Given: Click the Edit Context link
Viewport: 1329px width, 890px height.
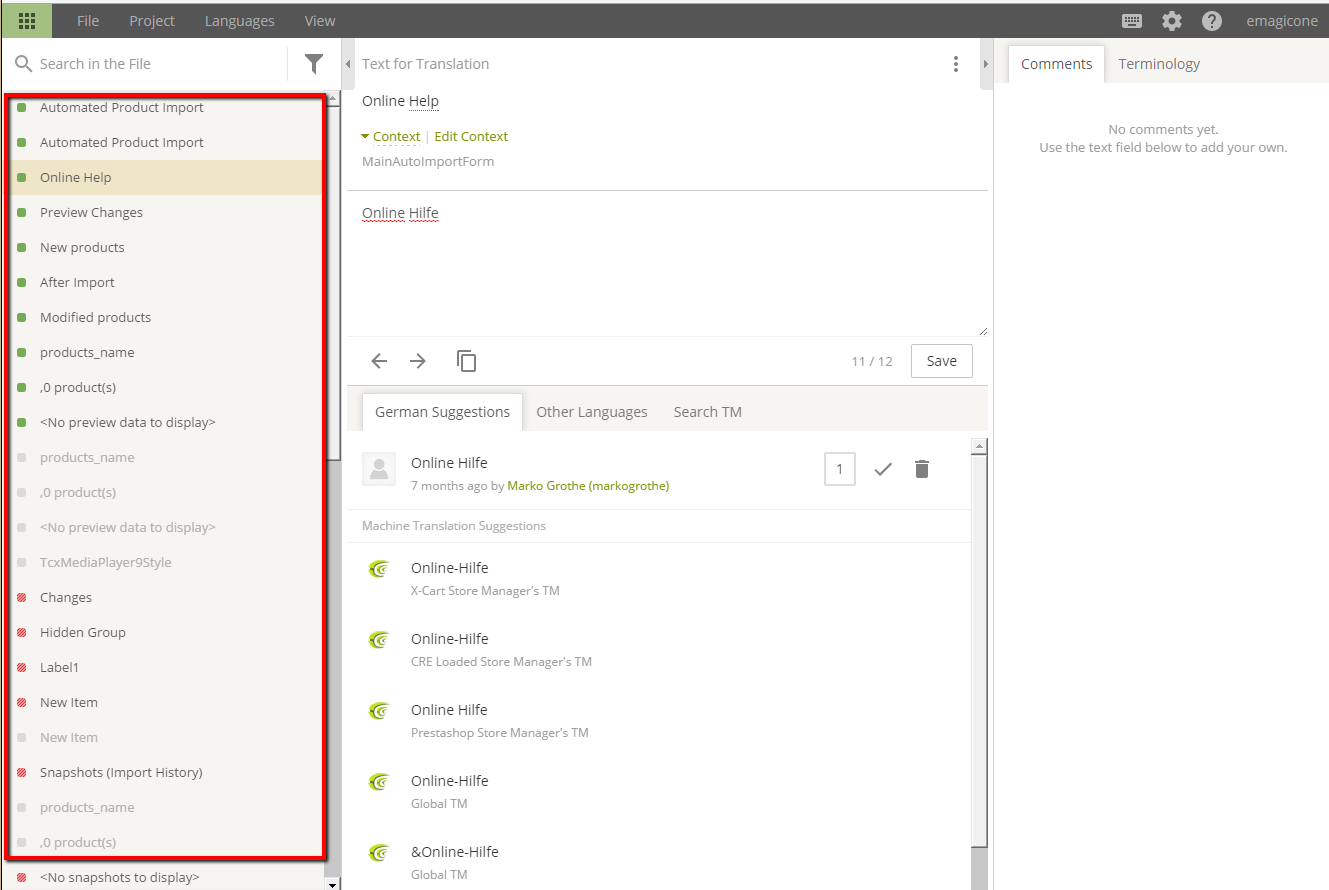Looking at the screenshot, I should coord(471,137).
